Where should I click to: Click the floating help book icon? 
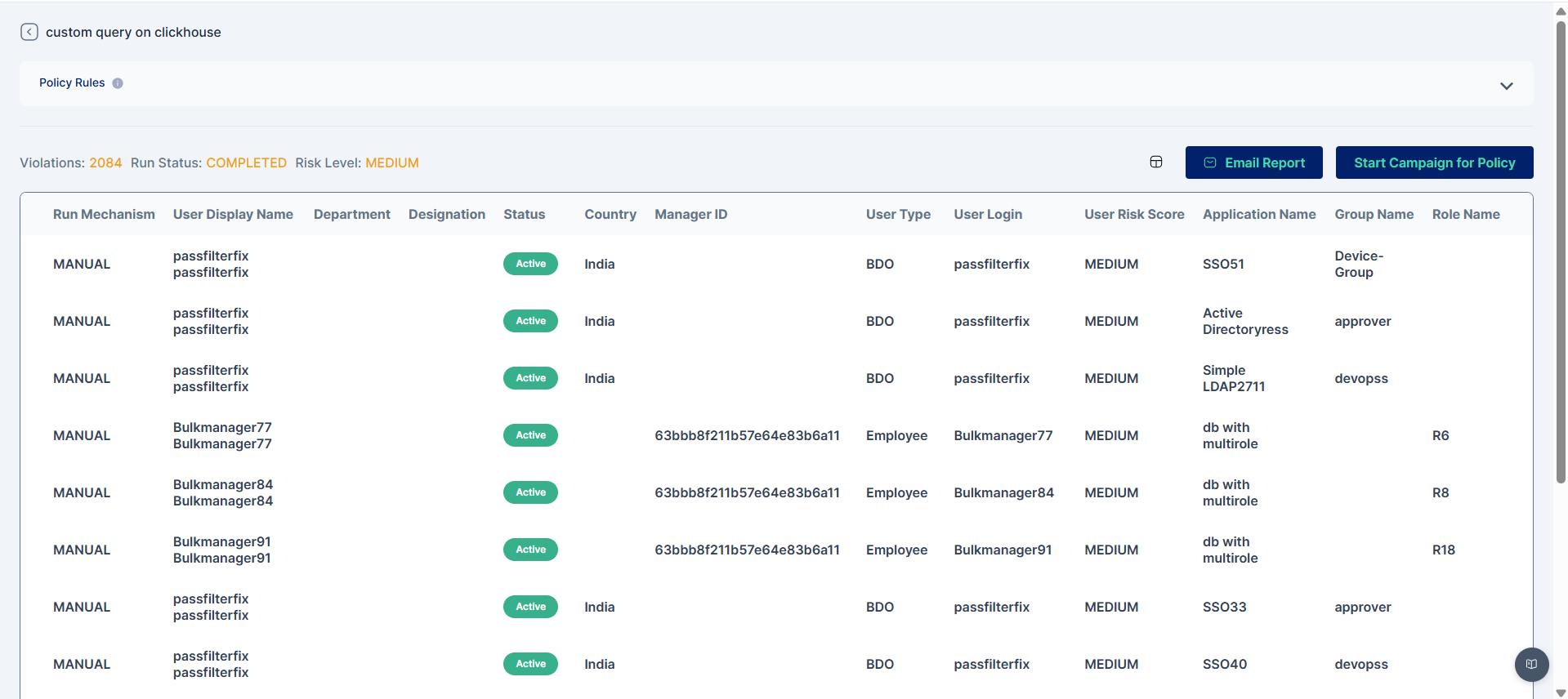tap(1531, 664)
